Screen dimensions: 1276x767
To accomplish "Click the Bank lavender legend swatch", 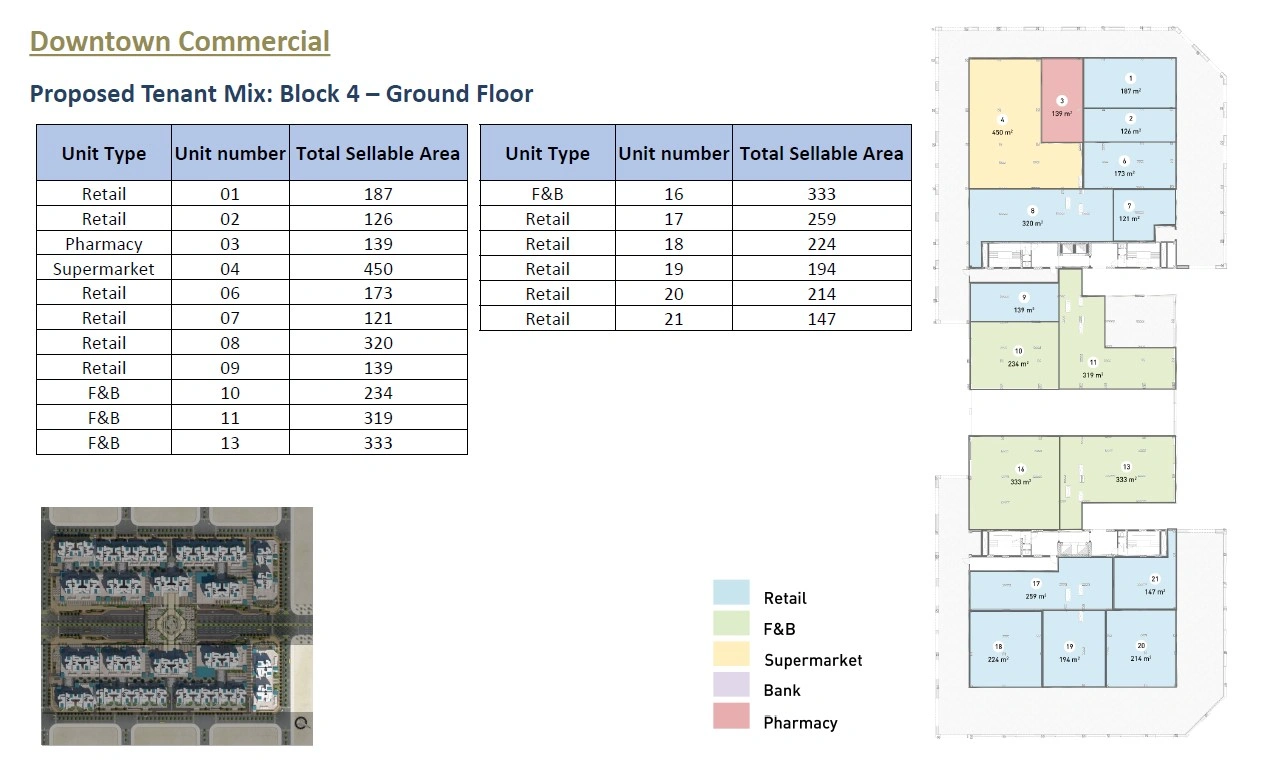I will 731,685.
